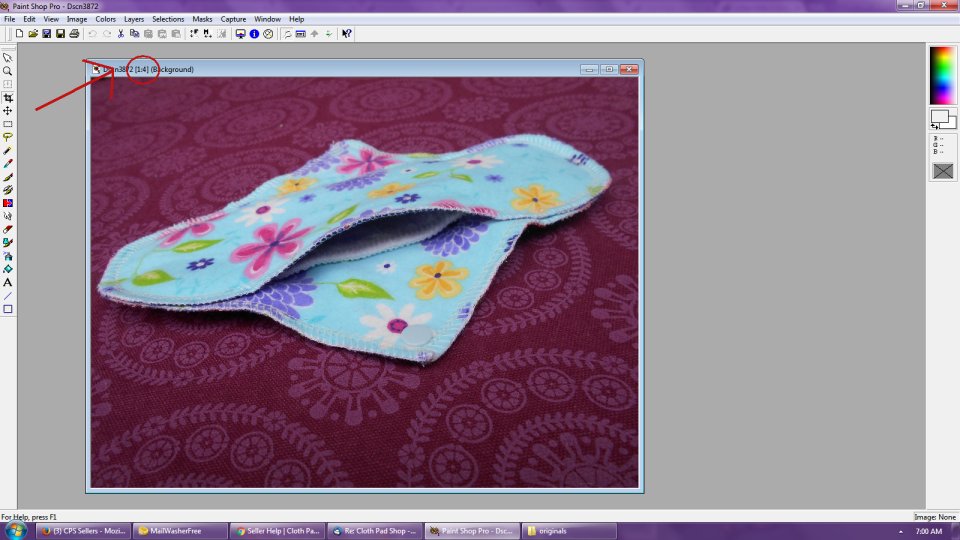Viewport: 960px width, 540px height.
Task: Click the Open file toolbar icon
Action: pos(33,34)
